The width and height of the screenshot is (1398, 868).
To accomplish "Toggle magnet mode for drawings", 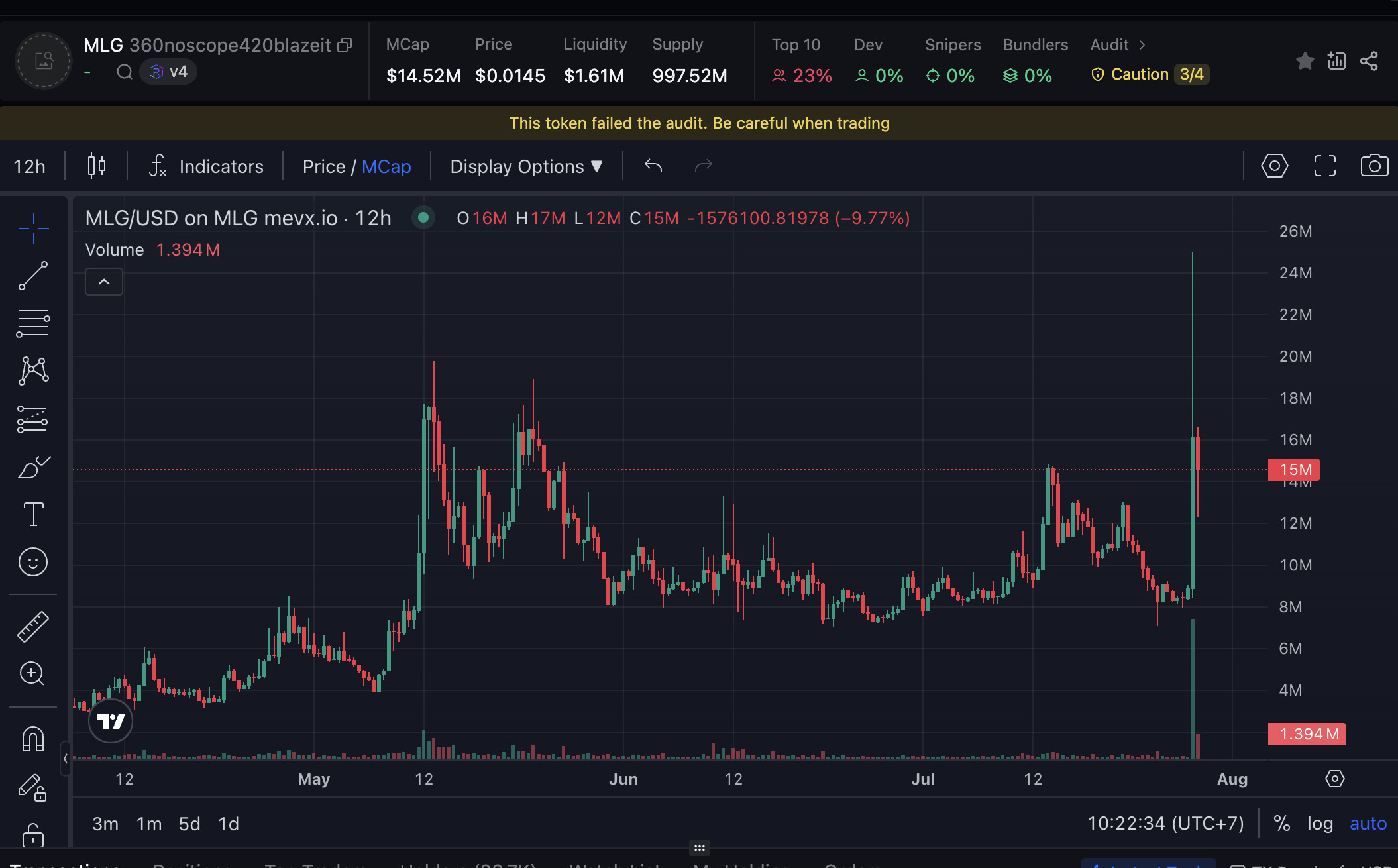I will pos(33,738).
